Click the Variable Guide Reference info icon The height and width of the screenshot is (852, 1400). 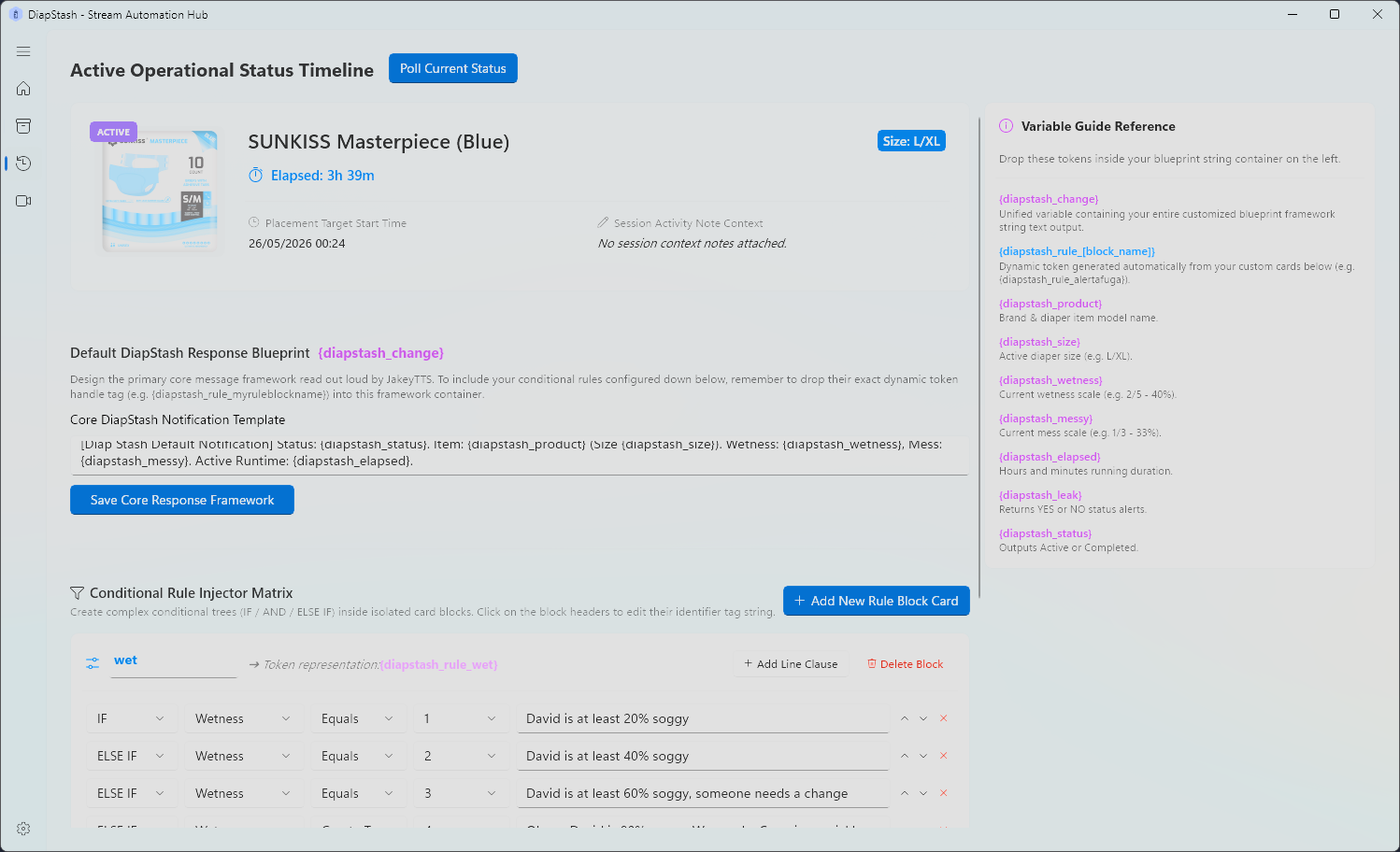click(1006, 126)
